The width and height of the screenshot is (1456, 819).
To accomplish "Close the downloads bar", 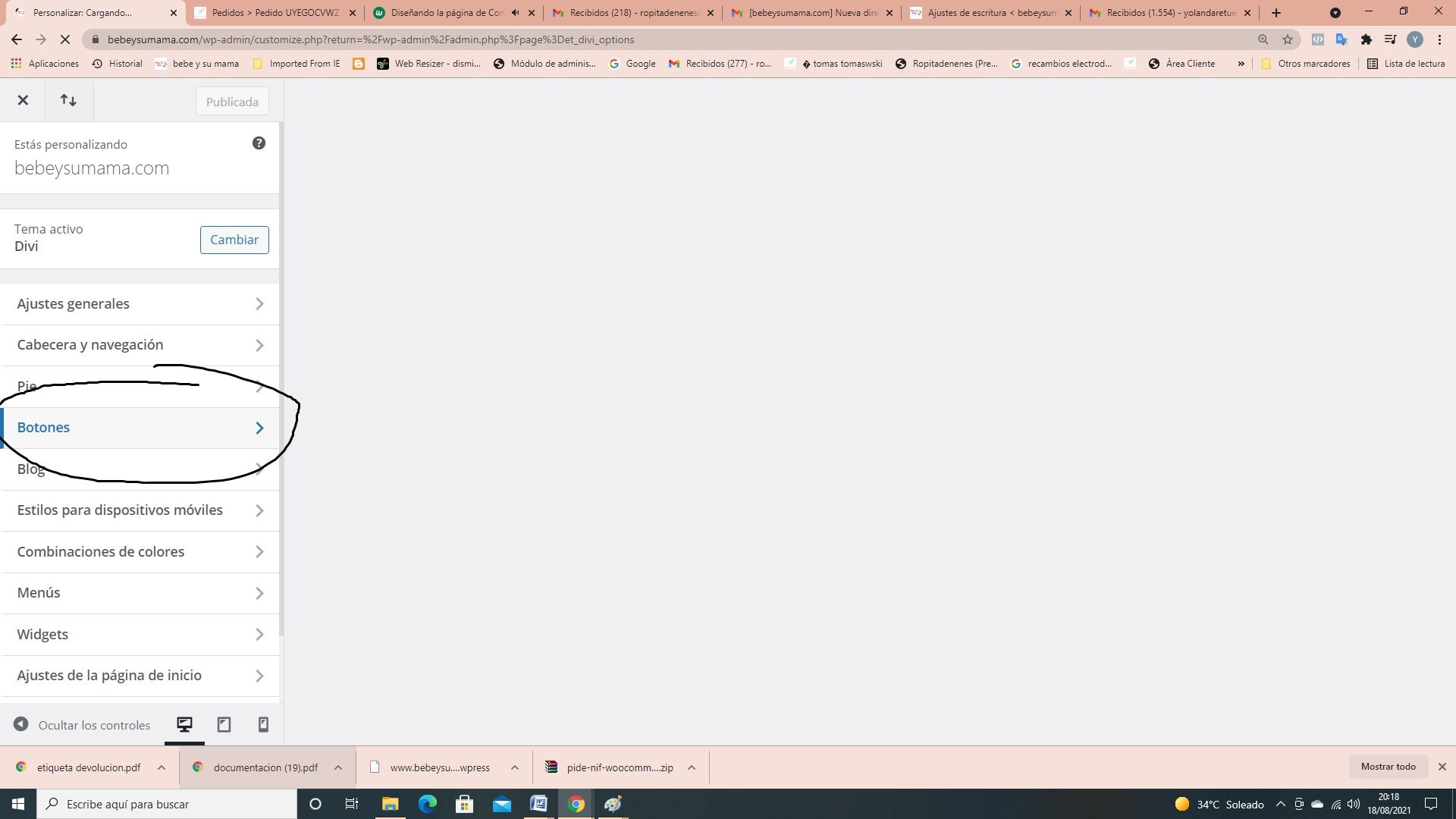I will tap(1442, 767).
